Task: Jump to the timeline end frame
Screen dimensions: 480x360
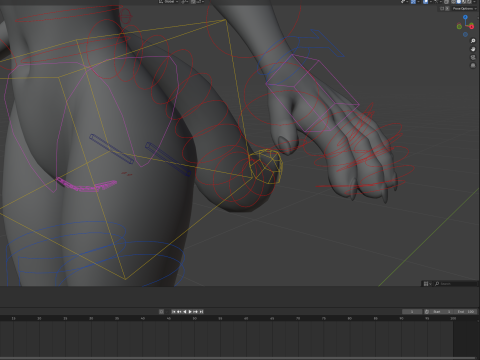Action: [x=201, y=312]
